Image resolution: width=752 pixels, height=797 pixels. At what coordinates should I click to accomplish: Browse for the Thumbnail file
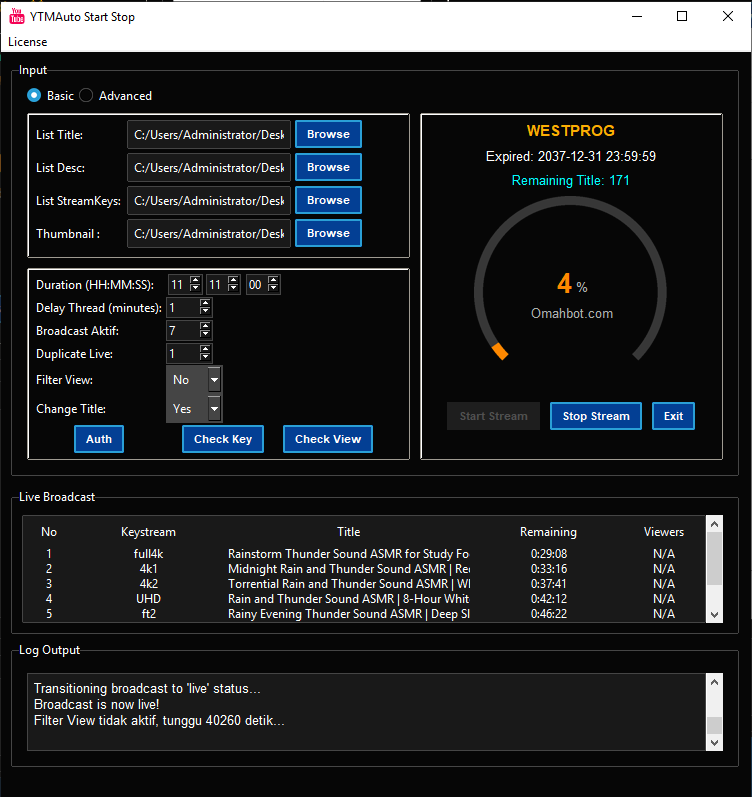tap(328, 233)
